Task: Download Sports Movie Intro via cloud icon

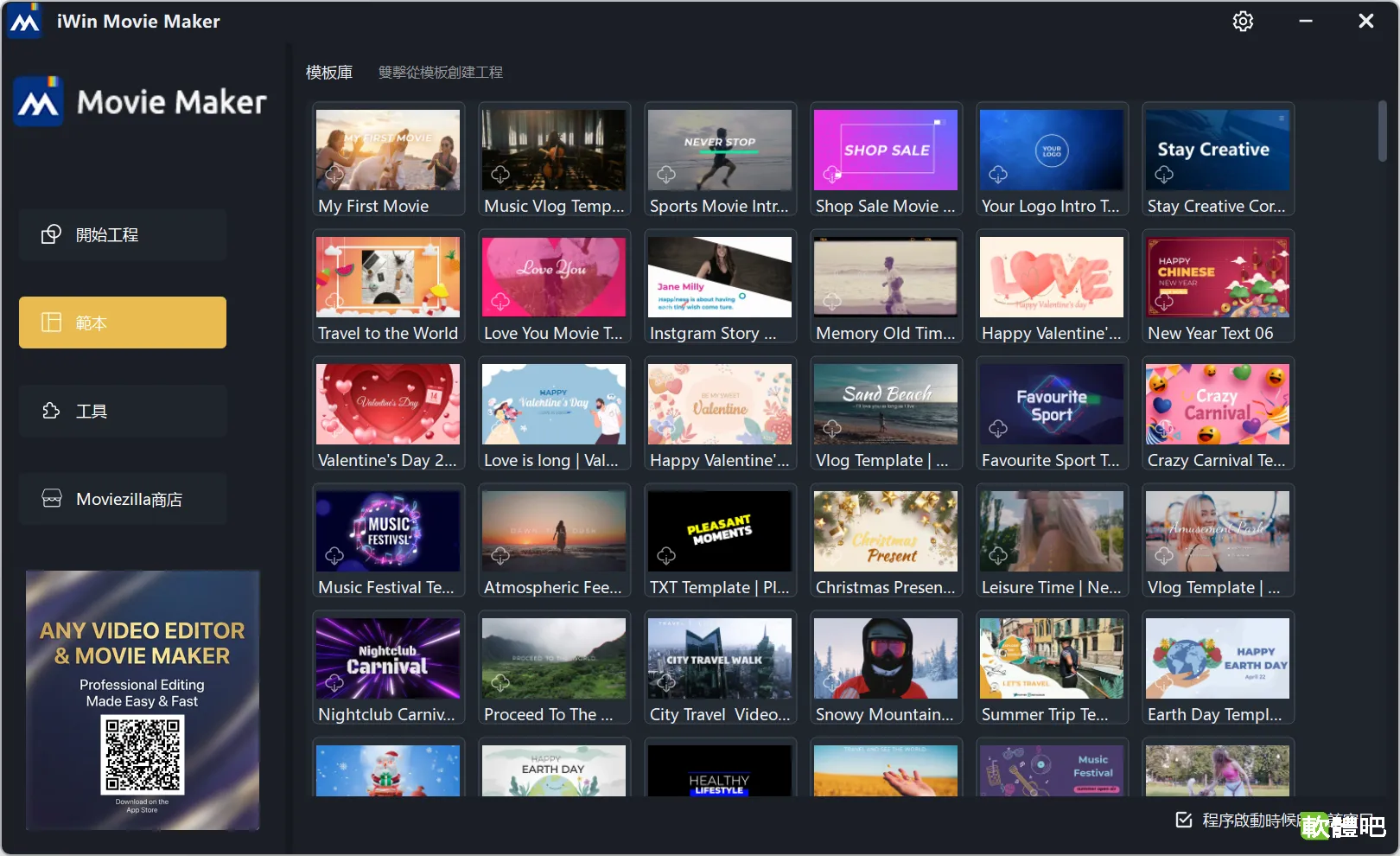Action: pos(666,175)
